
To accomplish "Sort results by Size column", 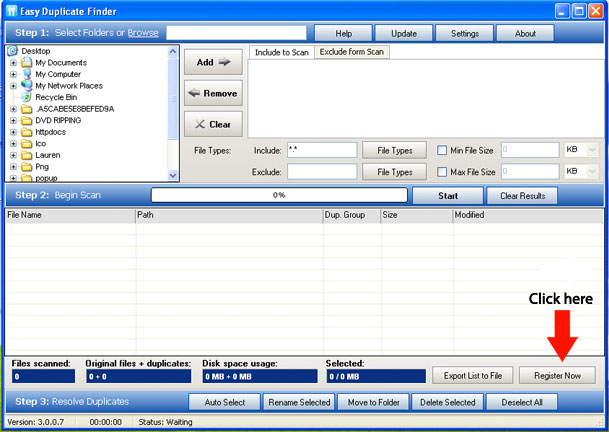I will click(417, 215).
